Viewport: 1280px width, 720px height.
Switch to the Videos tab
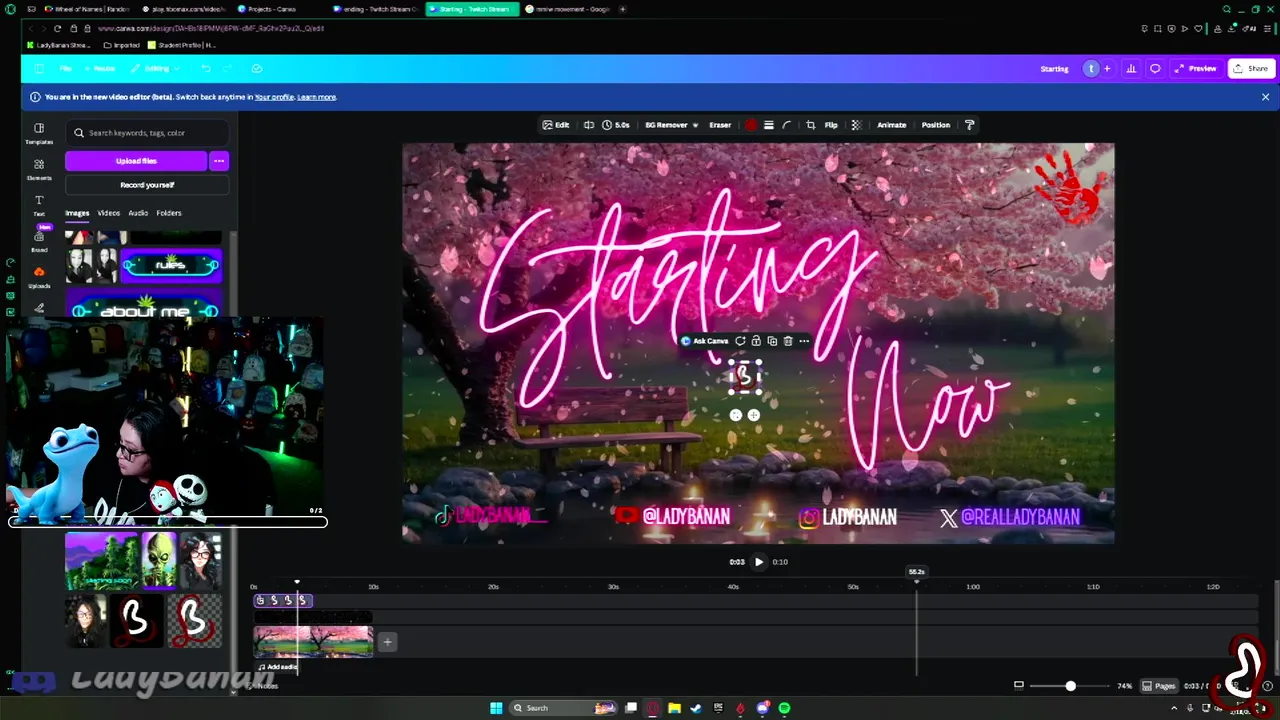pos(108,213)
